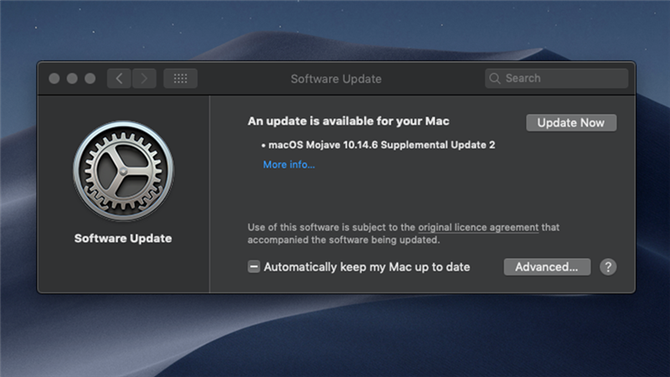The height and width of the screenshot is (377, 670).
Task: Open the More info… link
Action: pos(289,165)
